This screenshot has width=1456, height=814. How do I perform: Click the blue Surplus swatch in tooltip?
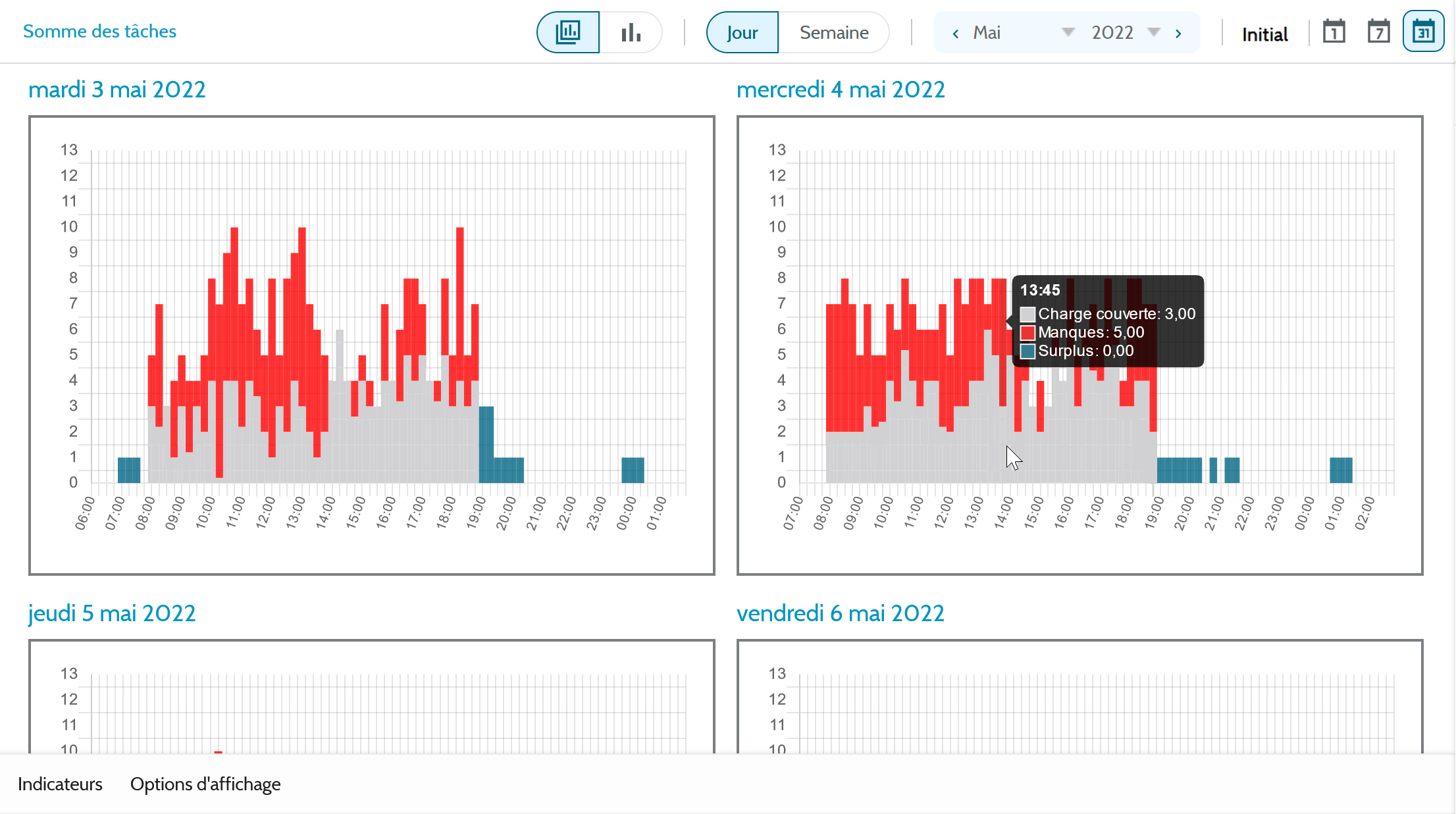1027,351
